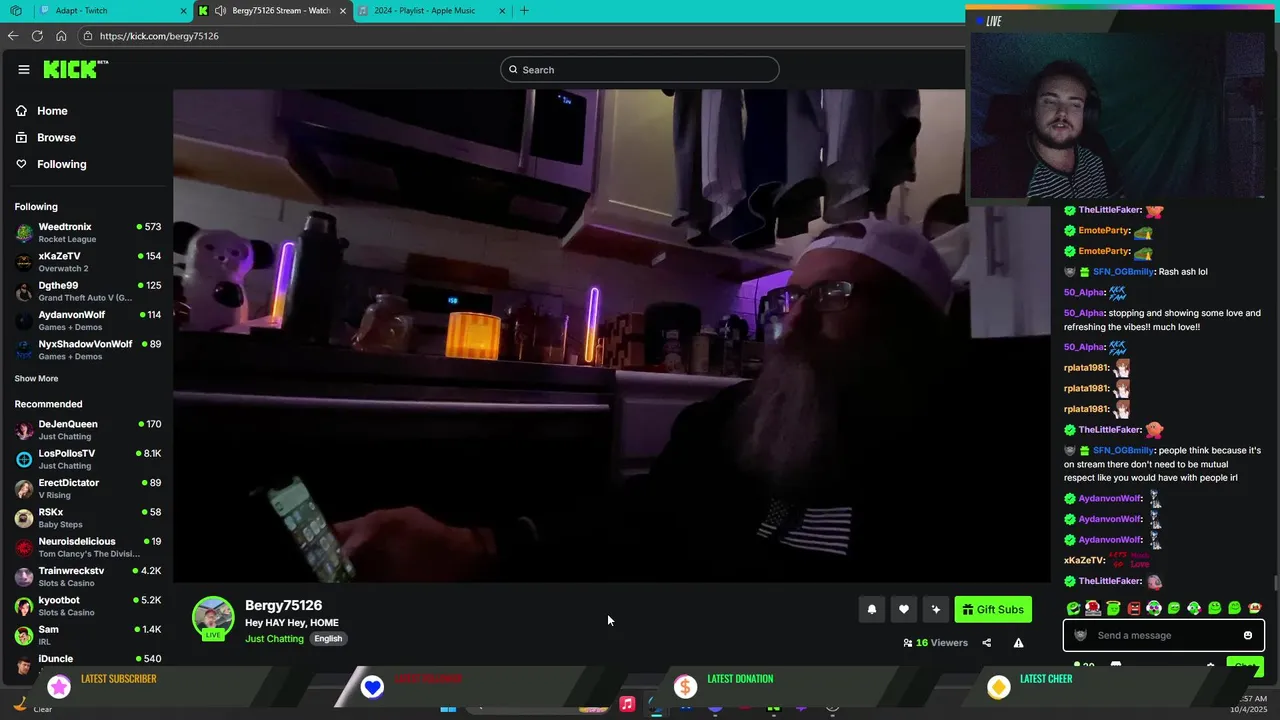Open the hamburger sidebar menu
Image resolution: width=1280 pixels, height=720 pixels.
pos(24,69)
